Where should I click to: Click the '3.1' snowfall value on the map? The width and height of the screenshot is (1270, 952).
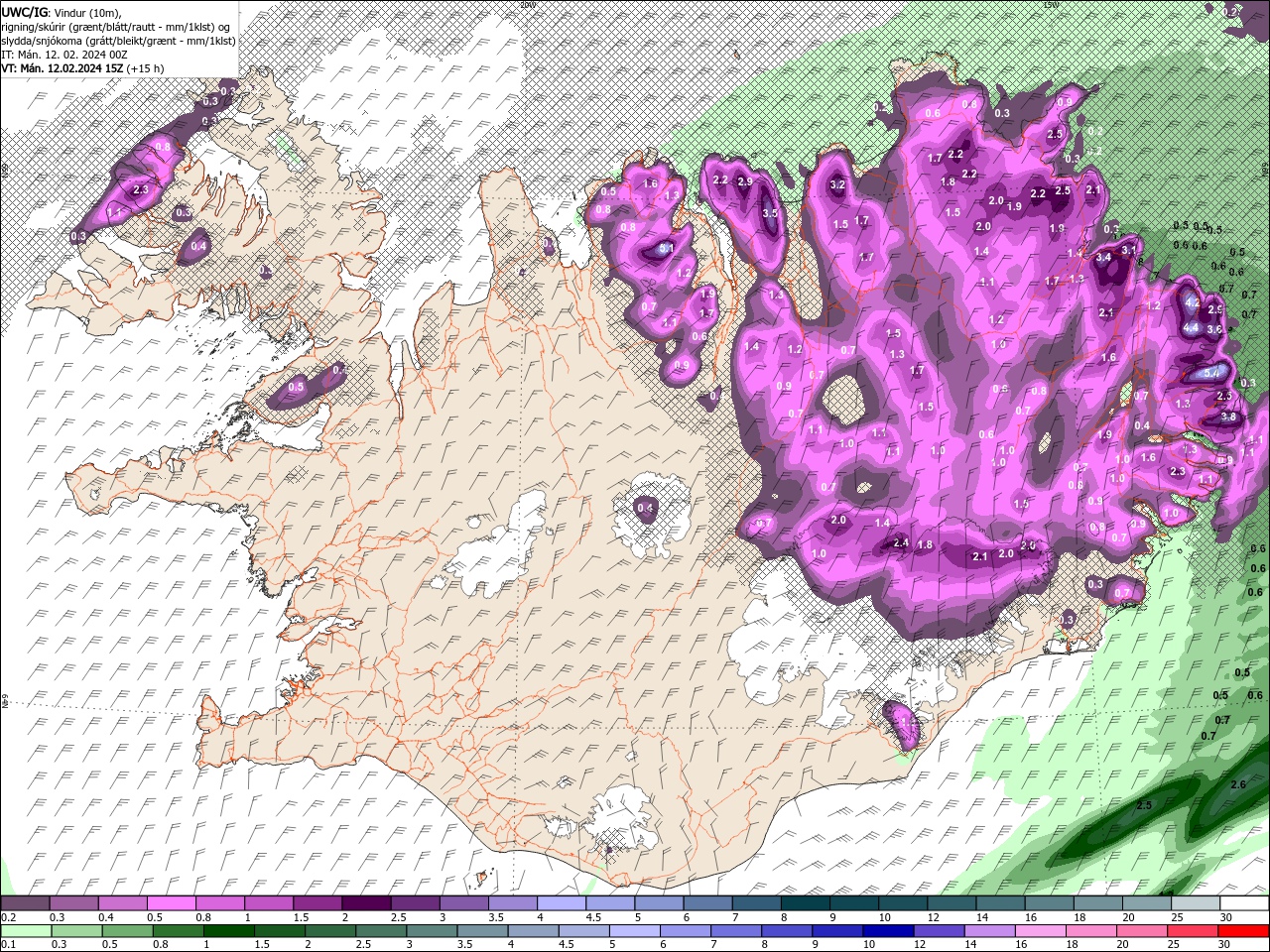[1128, 251]
